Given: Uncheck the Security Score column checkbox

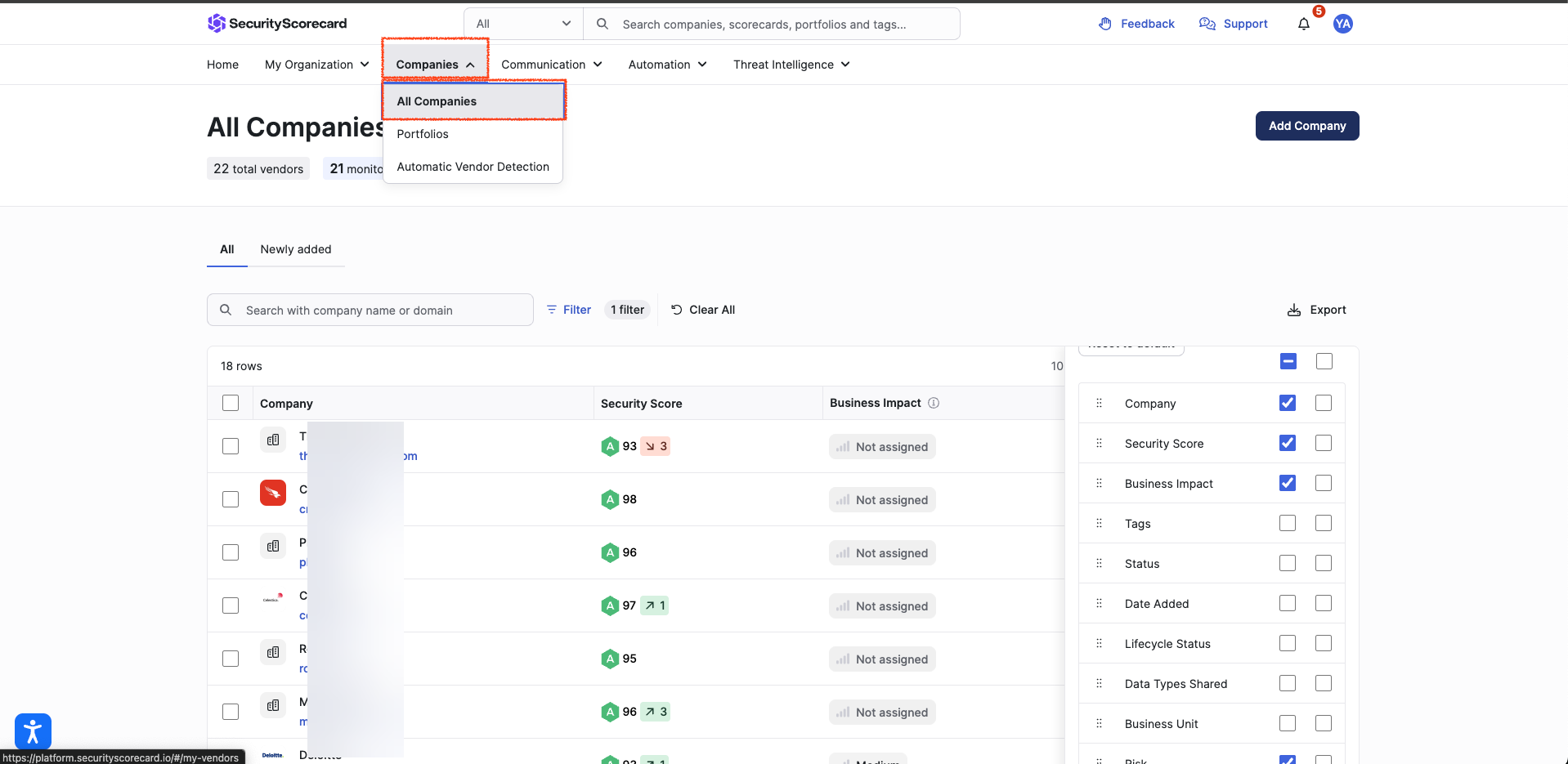Looking at the screenshot, I should (x=1288, y=443).
